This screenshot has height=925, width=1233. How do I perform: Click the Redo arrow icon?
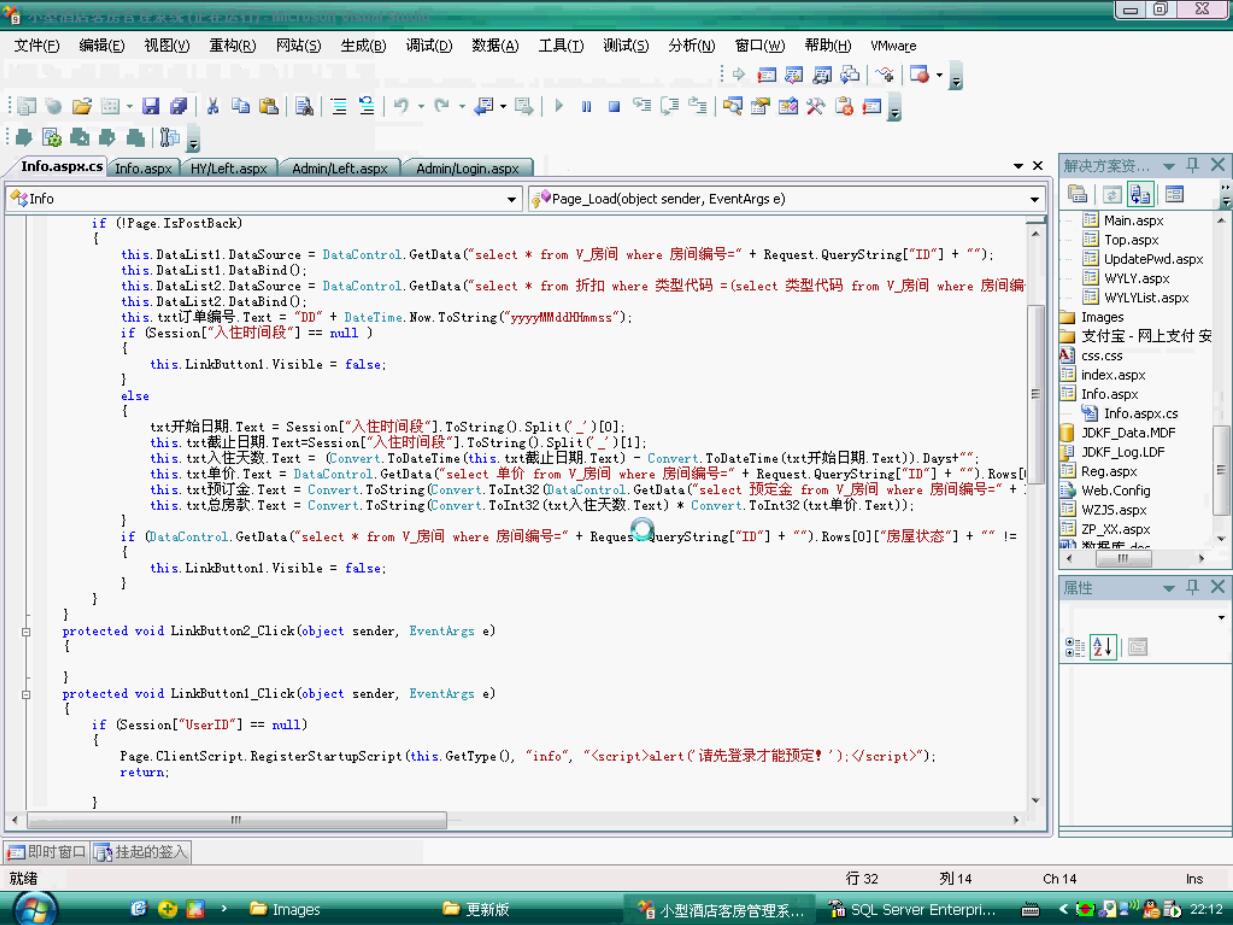click(442, 106)
